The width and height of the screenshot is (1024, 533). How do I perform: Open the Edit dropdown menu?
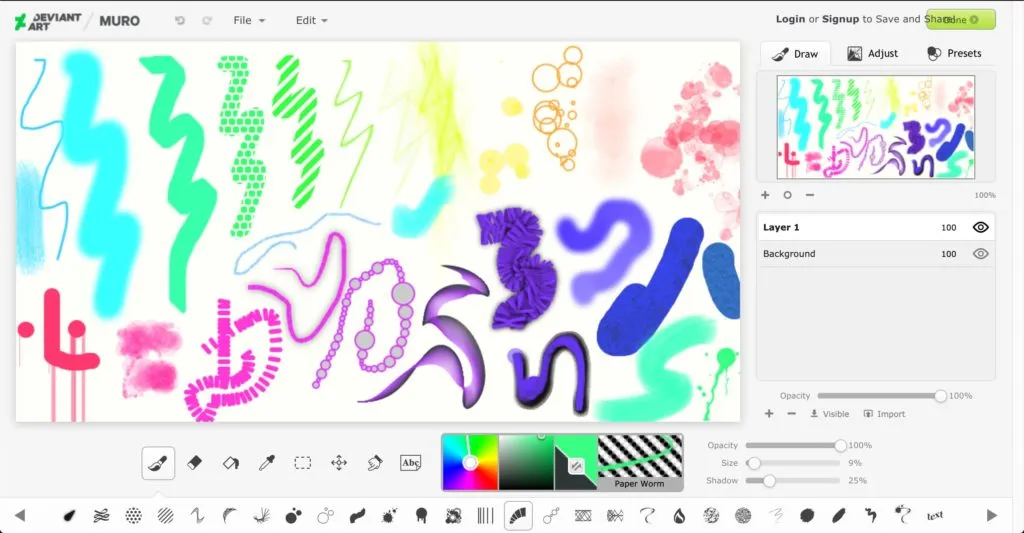tap(311, 20)
